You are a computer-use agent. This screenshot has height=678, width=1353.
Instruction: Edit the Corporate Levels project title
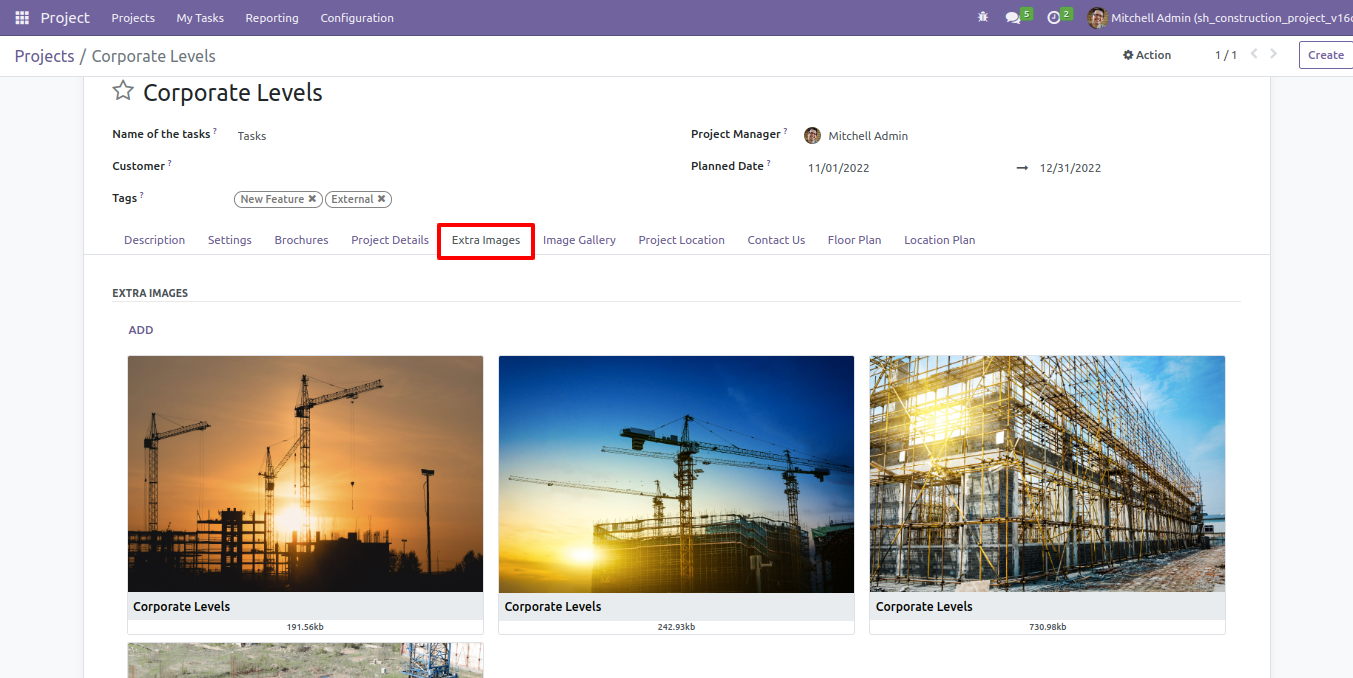[233, 93]
